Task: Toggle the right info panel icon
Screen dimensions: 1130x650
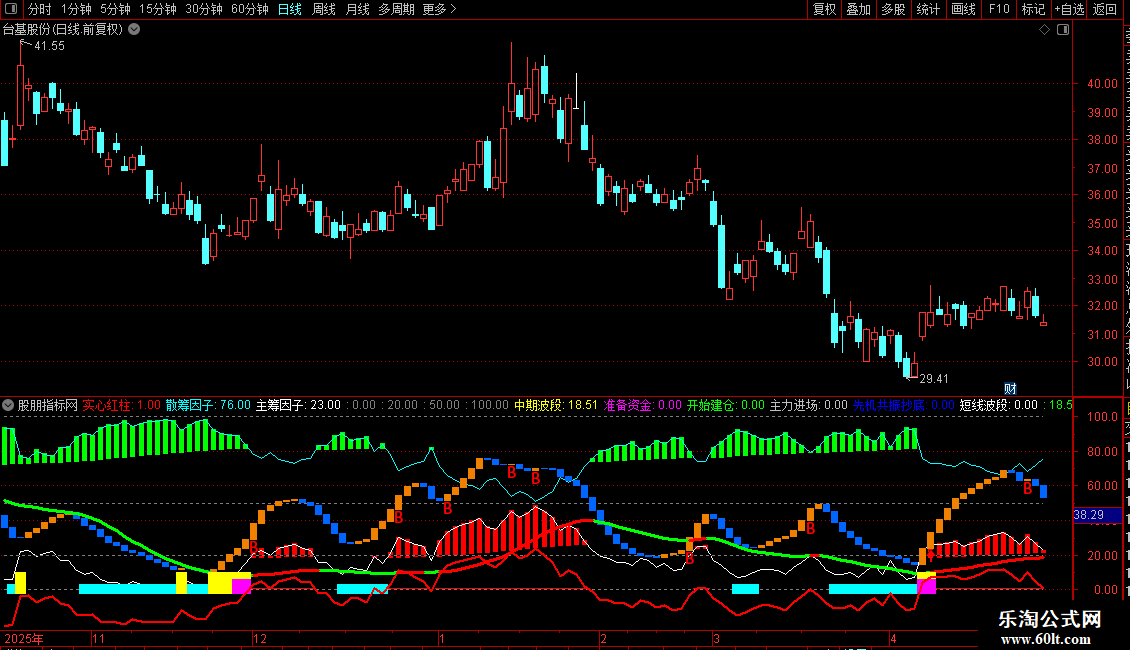Action: (x=1063, y=30)
